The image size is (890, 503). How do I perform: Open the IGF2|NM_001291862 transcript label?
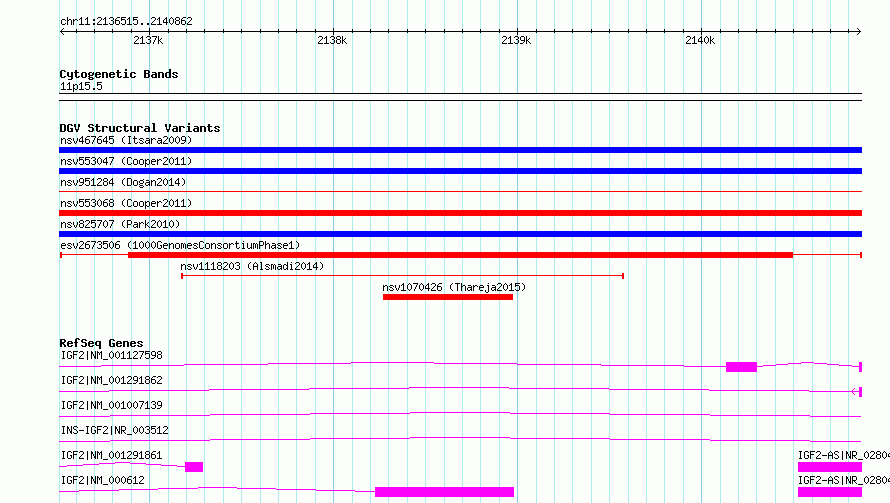point(111,380)
